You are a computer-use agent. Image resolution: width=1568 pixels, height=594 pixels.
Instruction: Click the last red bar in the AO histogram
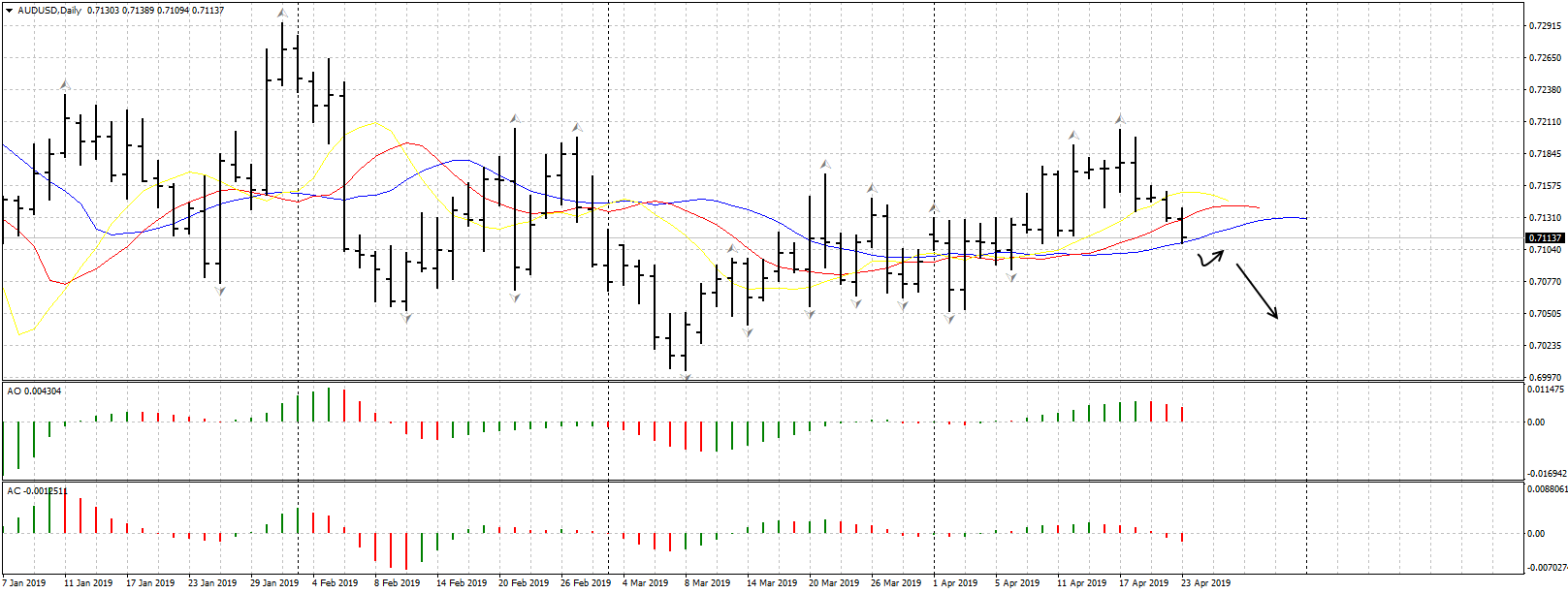[1182, 414]
